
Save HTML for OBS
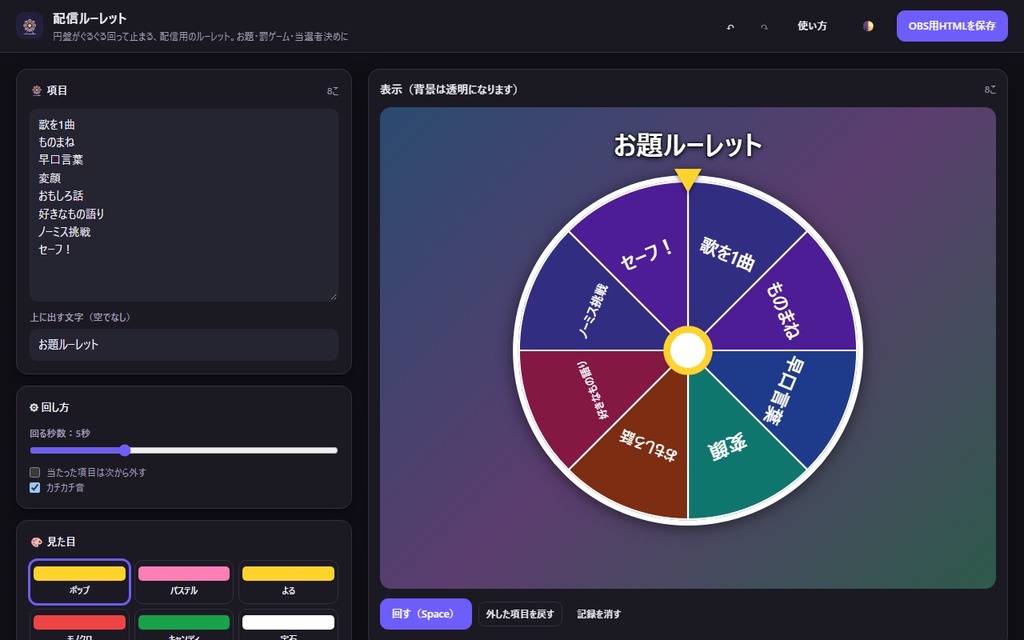952,26
